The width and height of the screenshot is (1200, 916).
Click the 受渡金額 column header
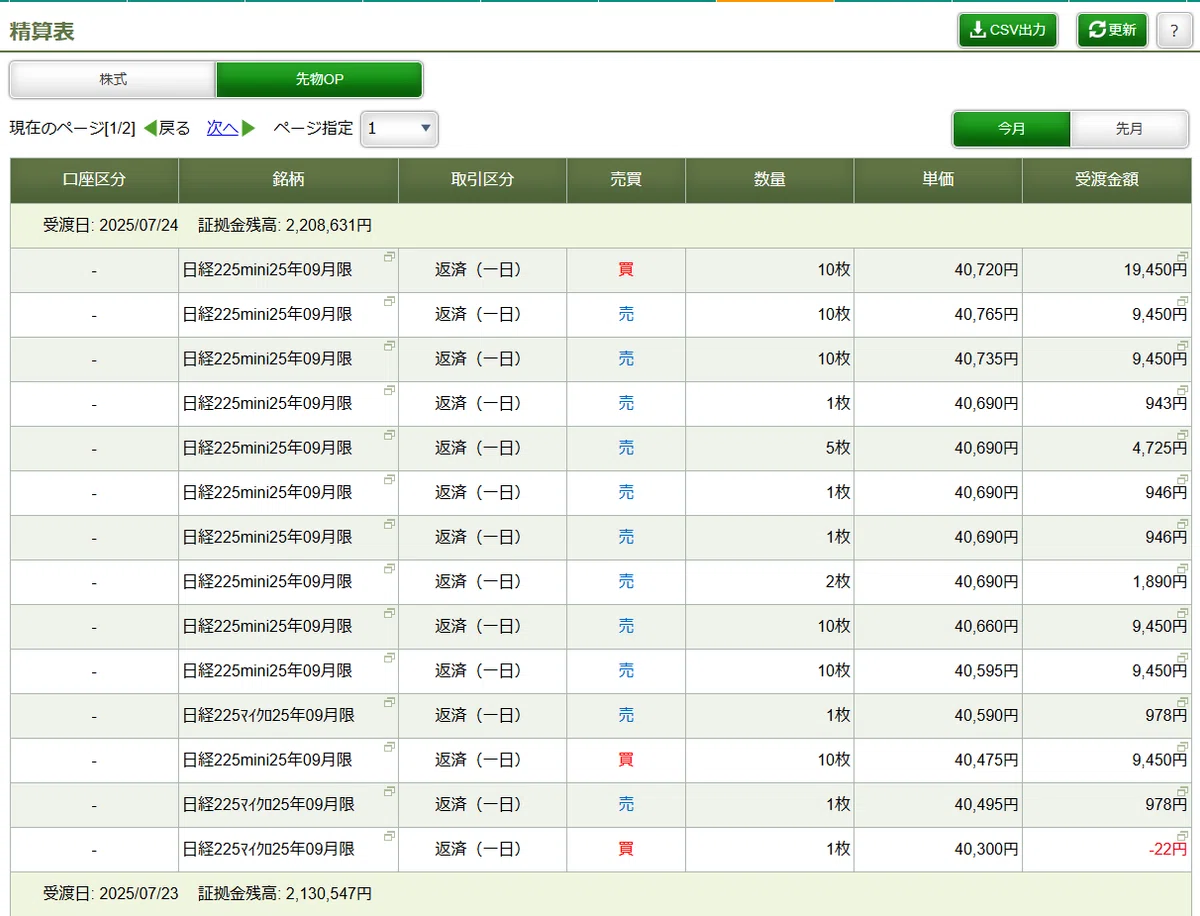pyautogui.click(x=1107, y=180)
